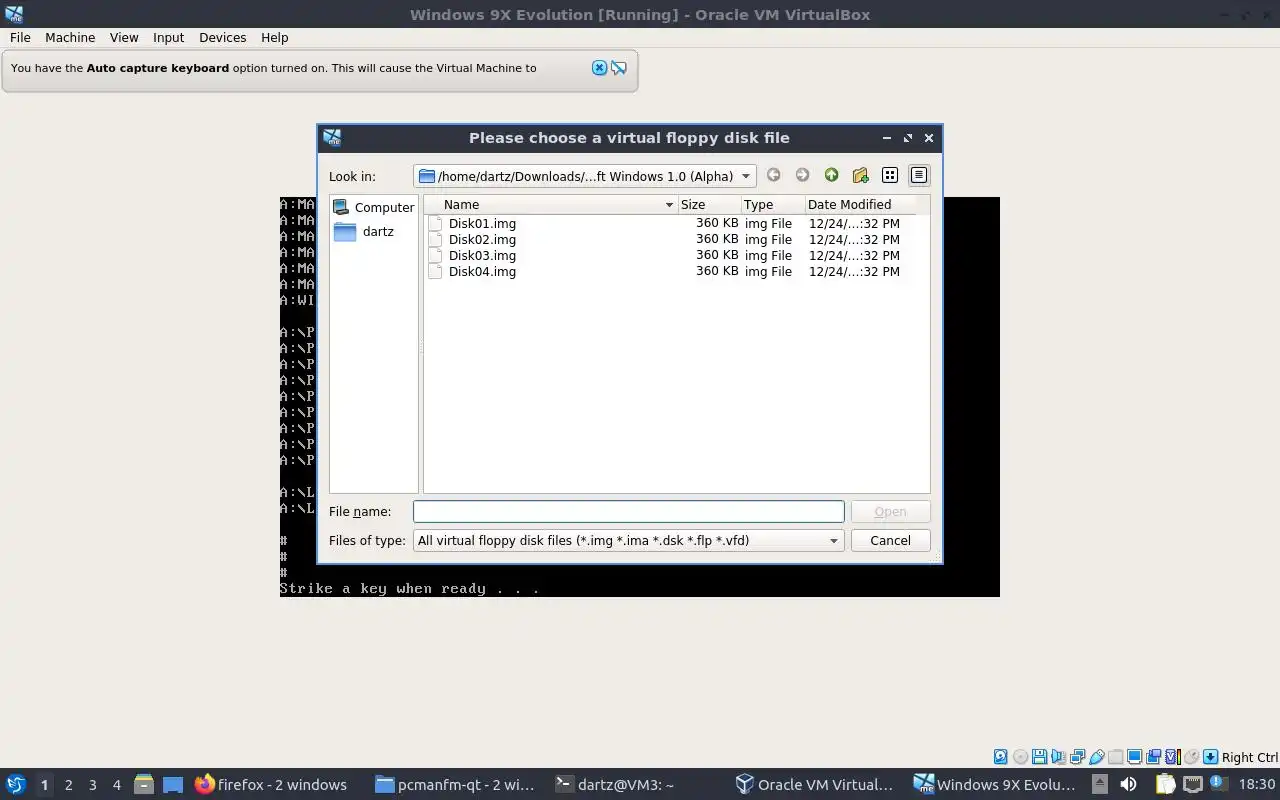This screenshot has height=800, width=1280.
Task: Switch to workspace 2
Action: (68, 785)
